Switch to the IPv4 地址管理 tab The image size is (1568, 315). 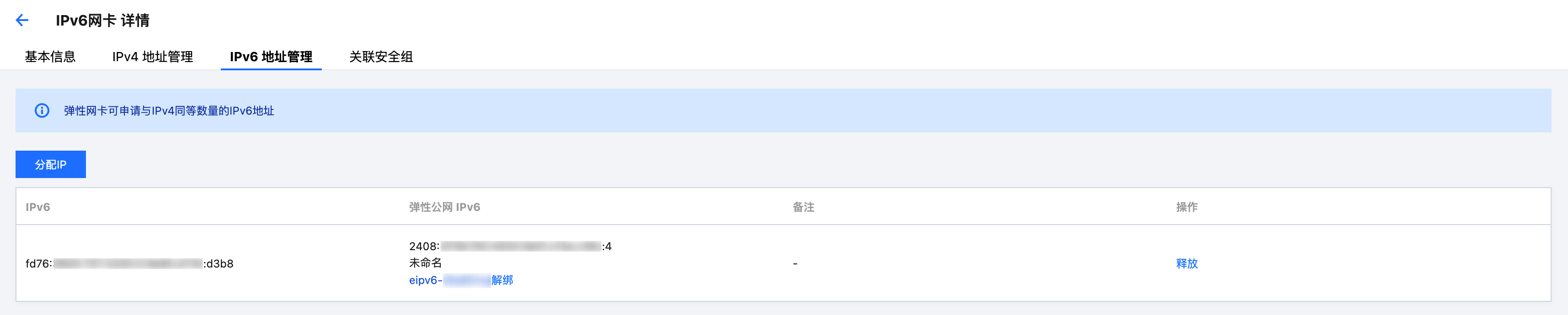point(152,57)
